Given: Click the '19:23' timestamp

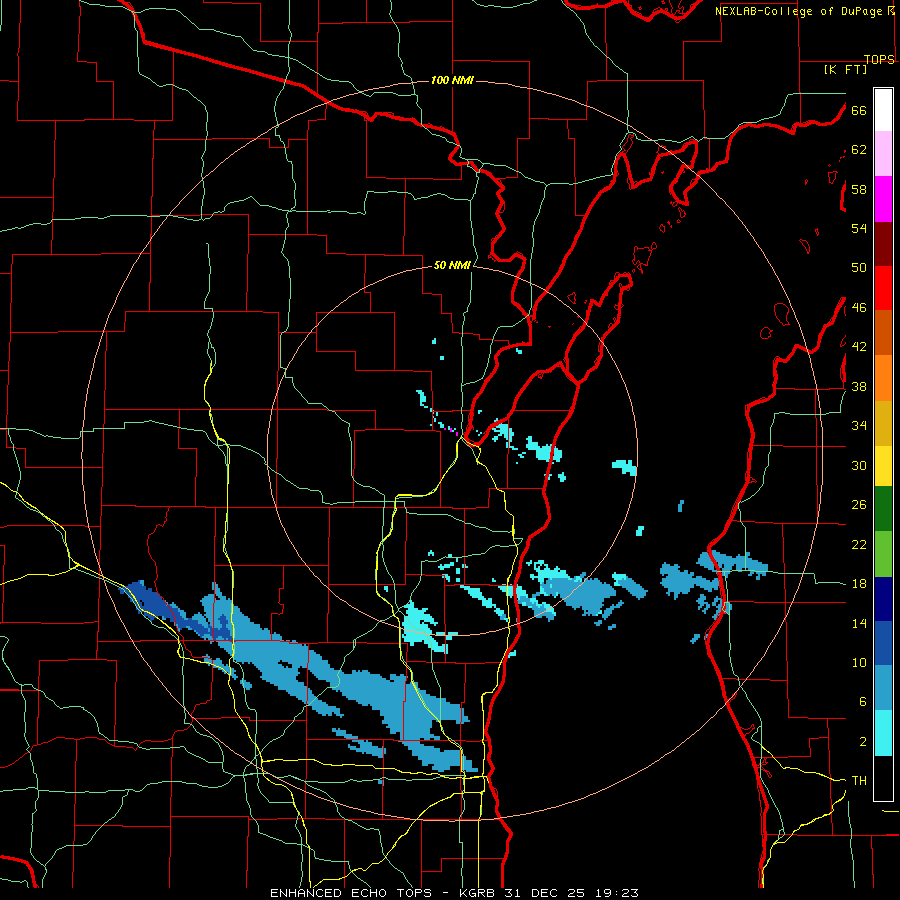Looking at the screenshot, I should coord(615,893).
